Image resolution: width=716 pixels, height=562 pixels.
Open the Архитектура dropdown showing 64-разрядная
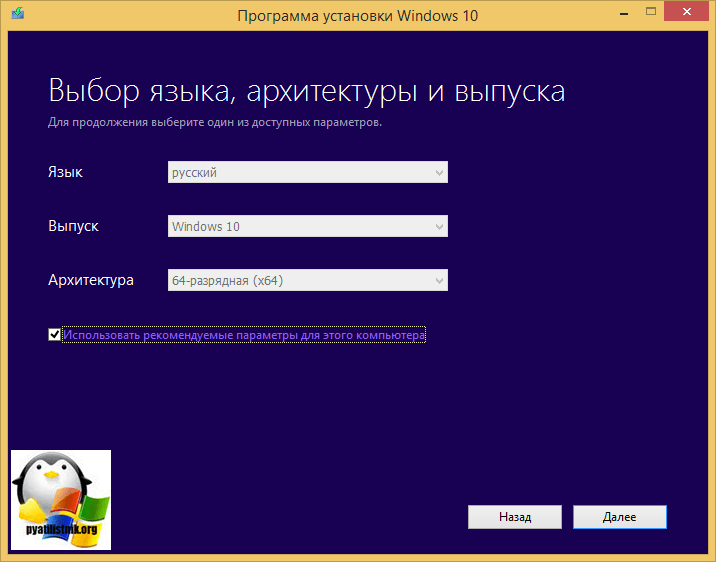pos(308,280)
